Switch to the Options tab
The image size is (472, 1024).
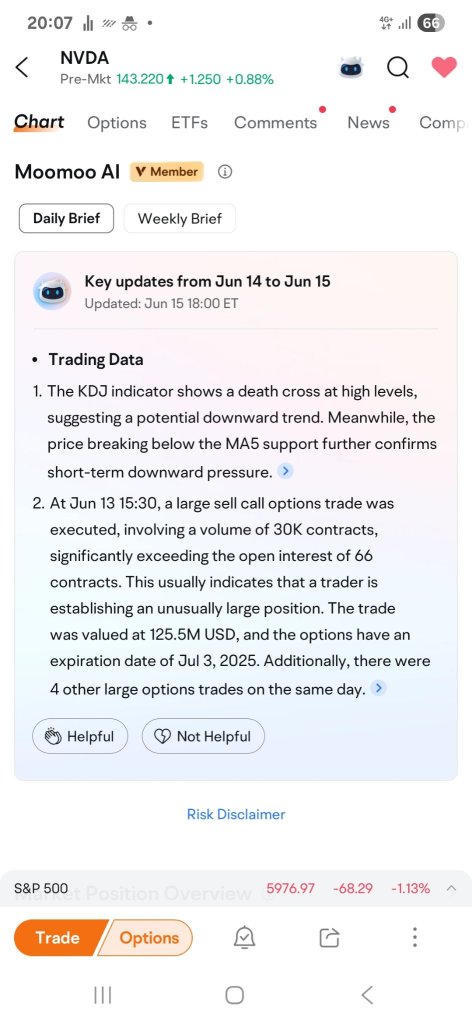point(117,123)
